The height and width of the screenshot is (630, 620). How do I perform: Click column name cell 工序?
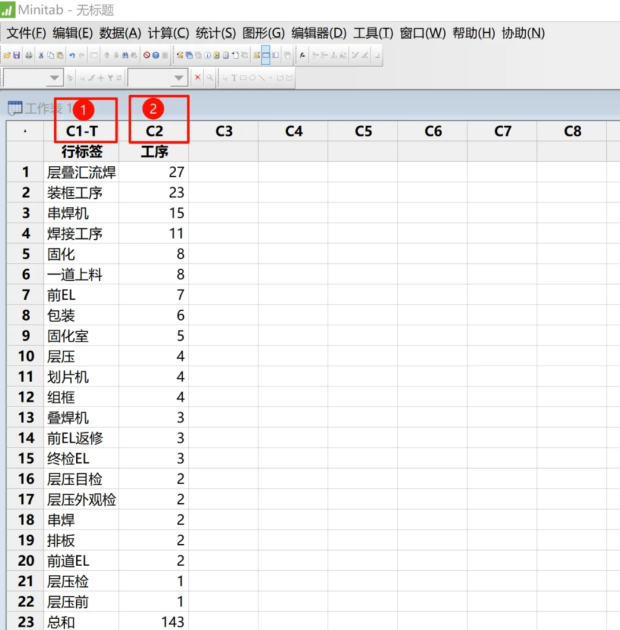tap(154, 151)
